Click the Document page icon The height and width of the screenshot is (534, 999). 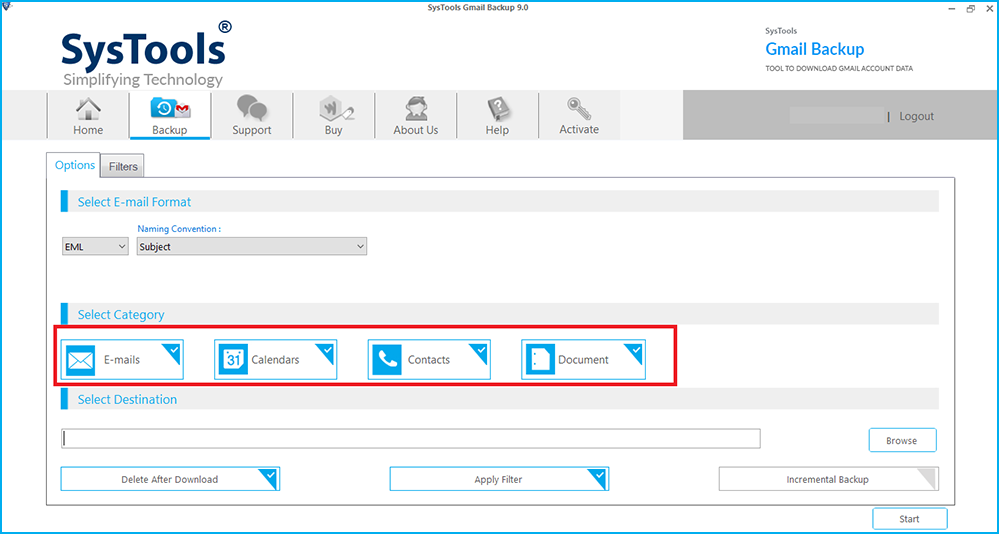pyautogui.click(x=540, y=360)
